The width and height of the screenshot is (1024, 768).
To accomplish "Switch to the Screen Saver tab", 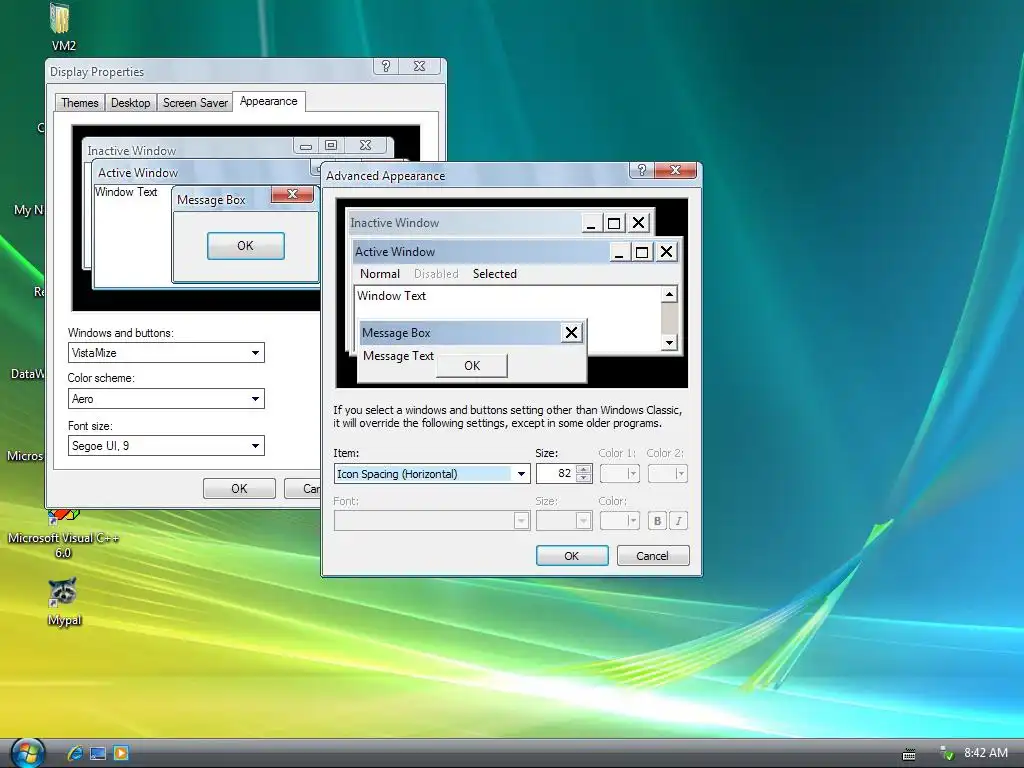I will pyautogui.click(x=195, y=103).
